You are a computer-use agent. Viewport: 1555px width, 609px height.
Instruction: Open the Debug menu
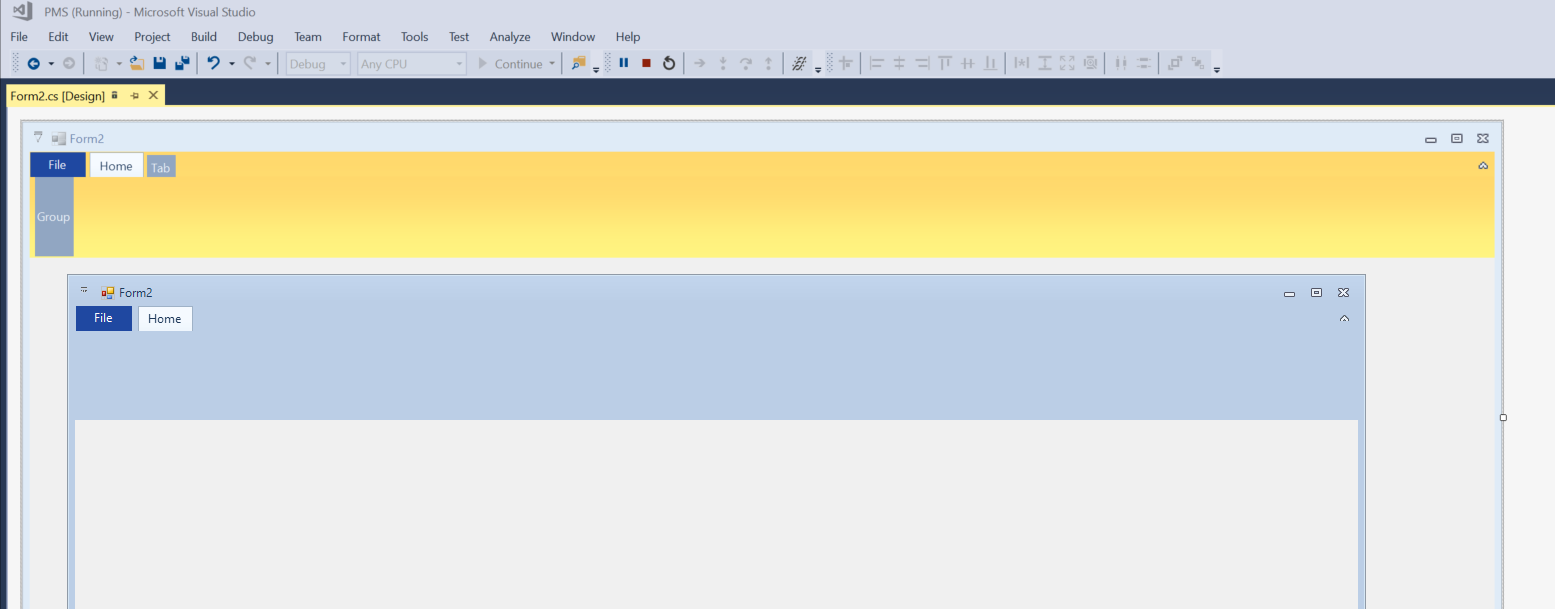tap(255, 37)
